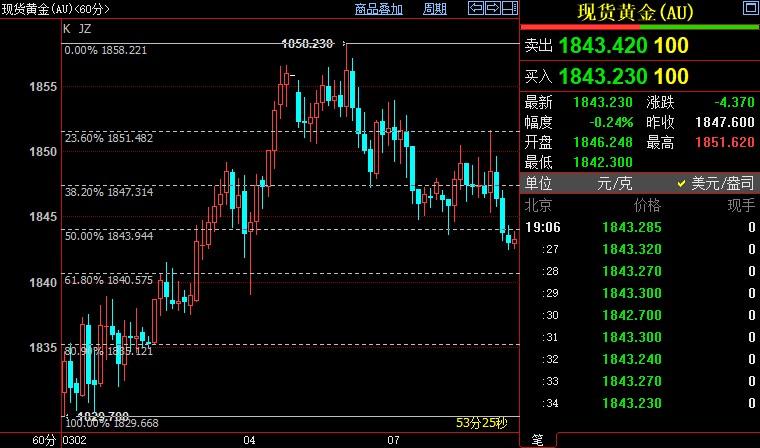Click the yellow 现货黄金(AU) panel heading
The image size is (760, 448).
(x=635, y=13)
